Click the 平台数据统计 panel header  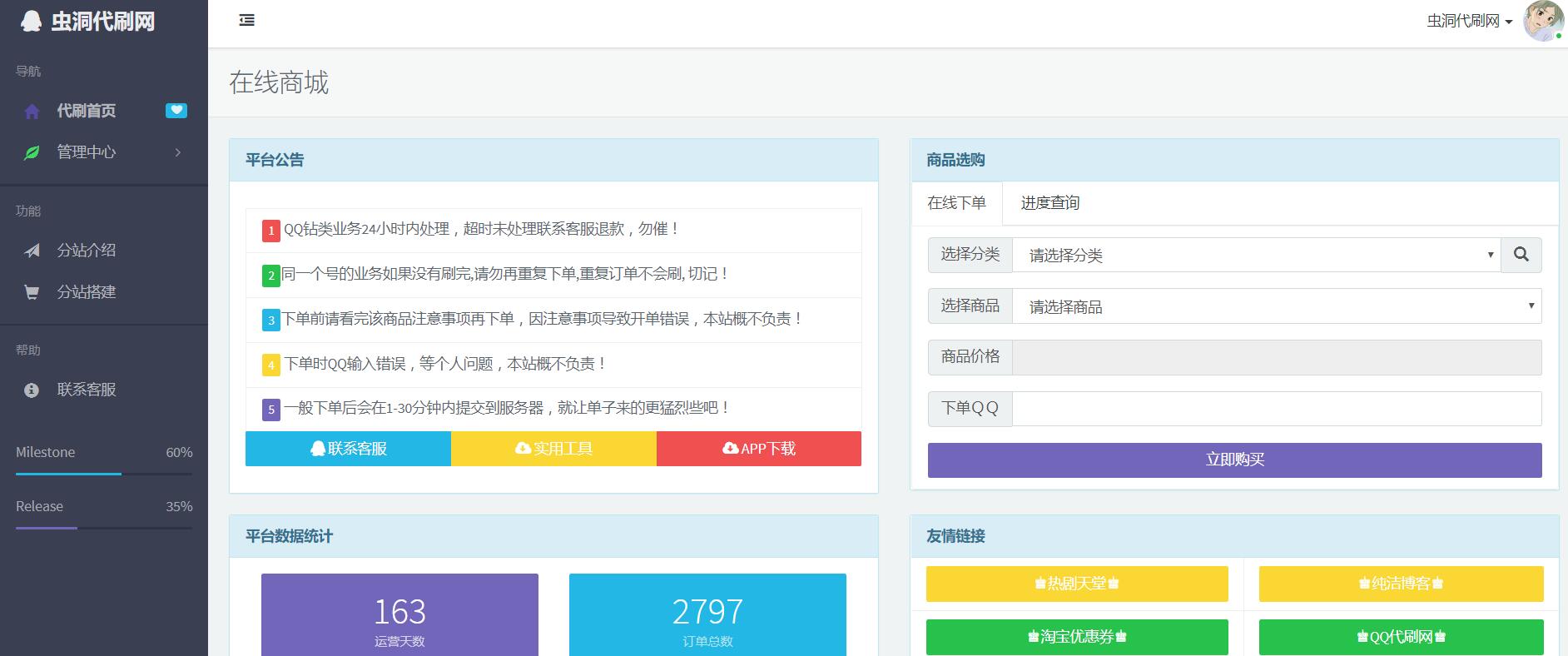click(553, 536)
